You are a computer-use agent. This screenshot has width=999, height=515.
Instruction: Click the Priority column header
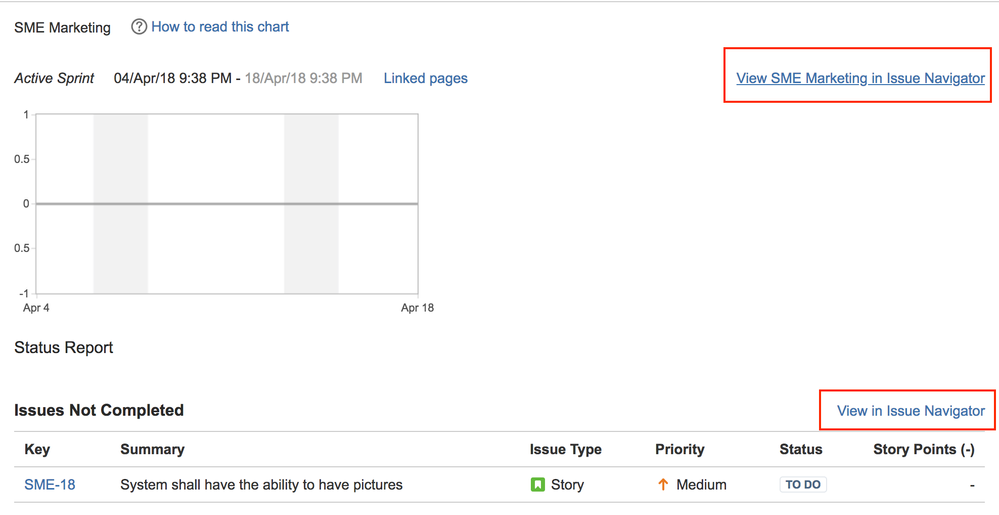pos(680,449)
